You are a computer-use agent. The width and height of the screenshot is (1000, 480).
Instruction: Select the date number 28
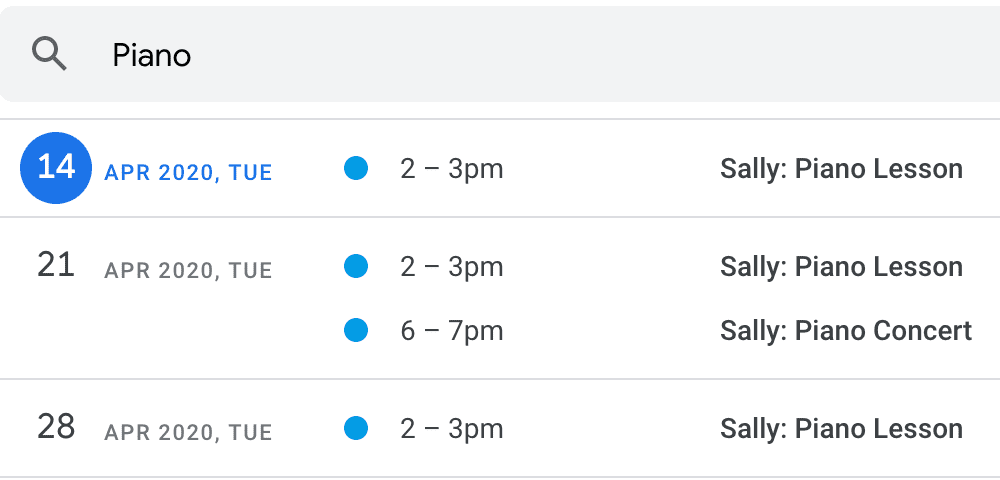(x=56, y=427)
